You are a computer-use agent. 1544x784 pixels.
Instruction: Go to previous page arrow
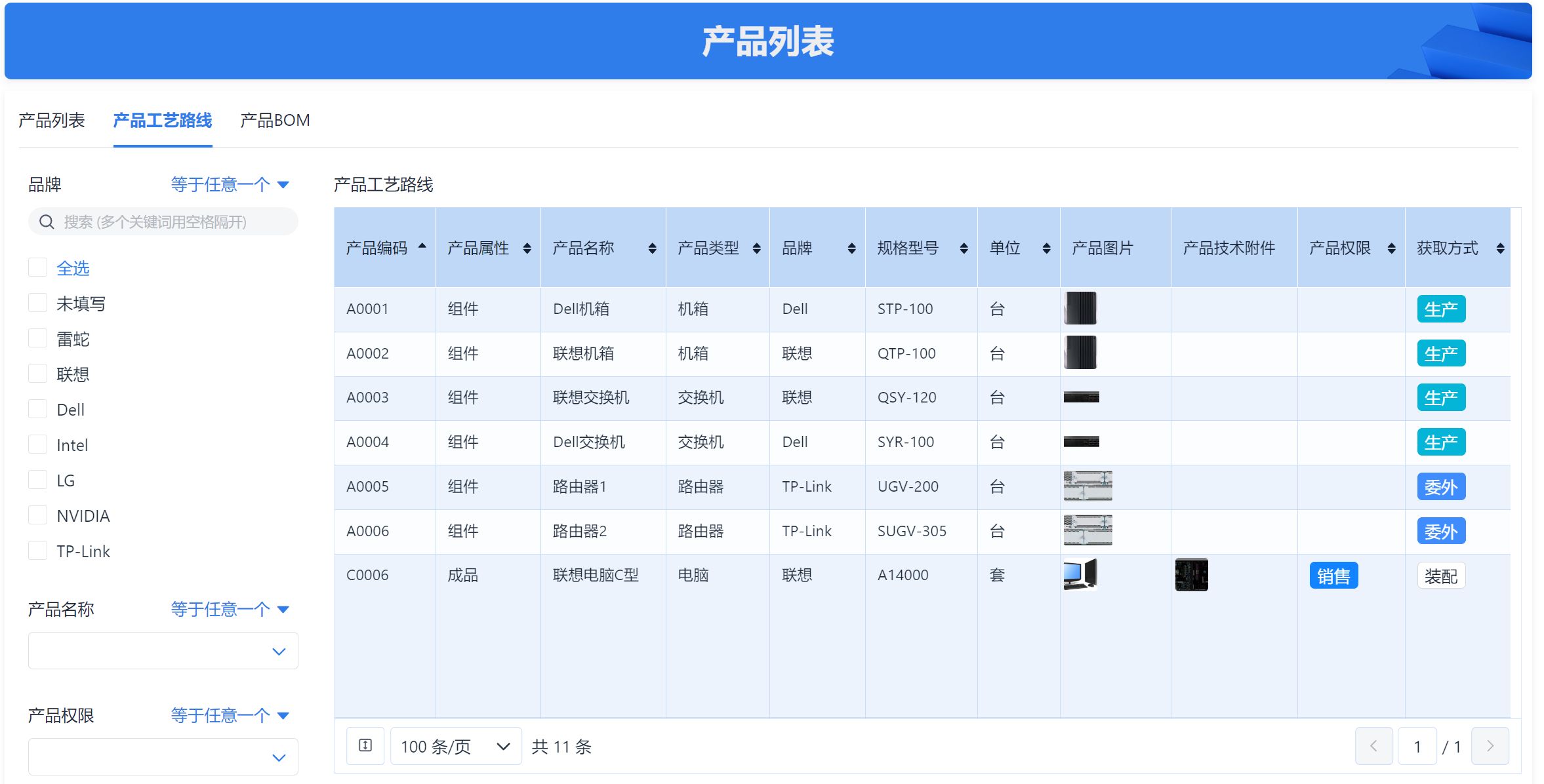[x=1373, y=746]
